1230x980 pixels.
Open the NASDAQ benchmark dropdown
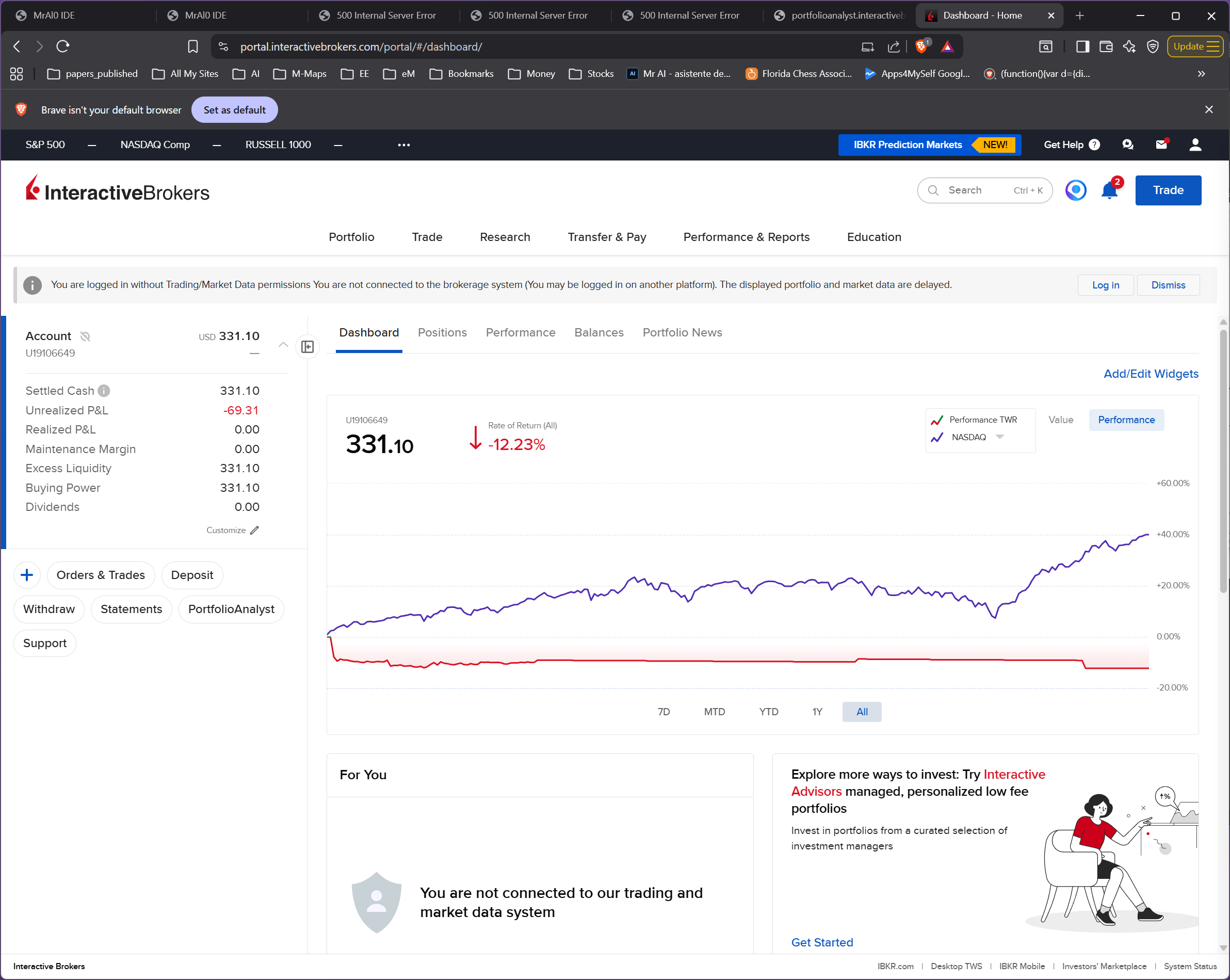point(999,437)
